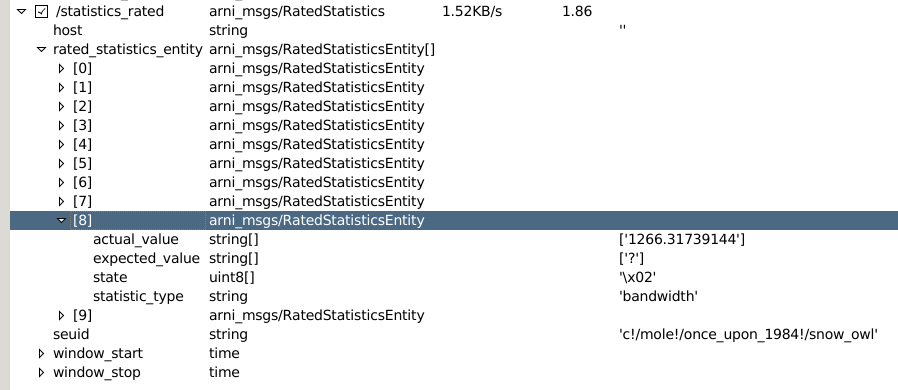This screenshot has width=898, height=390.
Task: Expand entity [0] in the list
Action: [62, 69]
